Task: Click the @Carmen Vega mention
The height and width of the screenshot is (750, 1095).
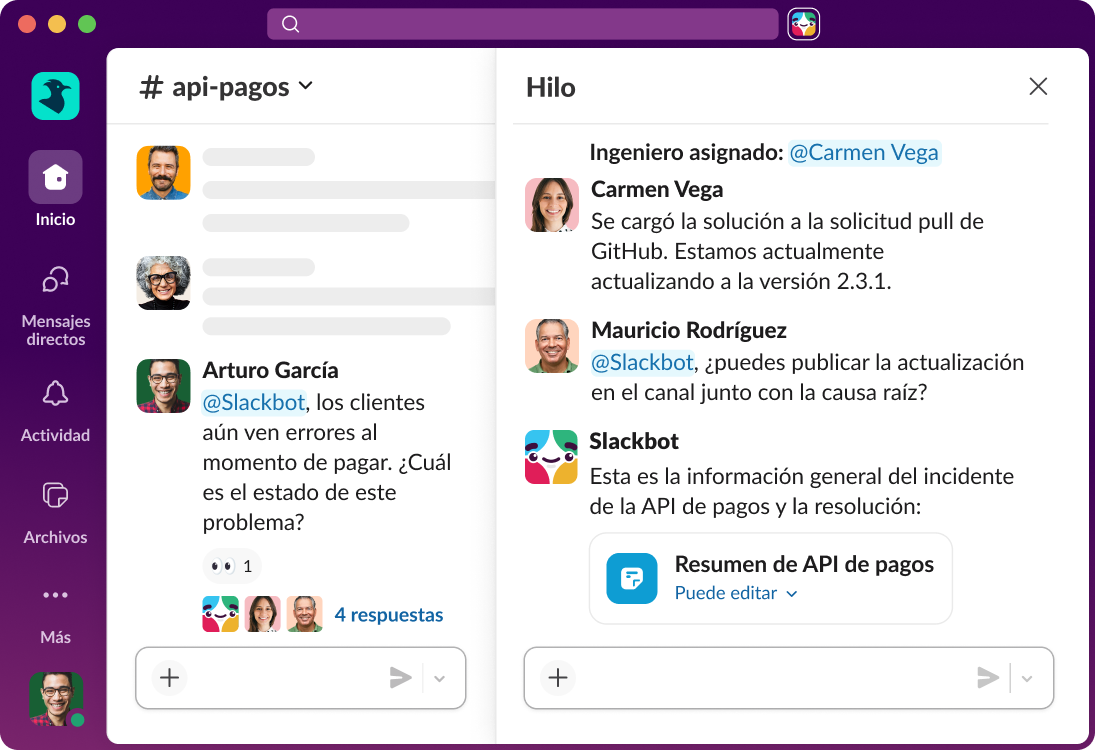Action: pyautogui.click(x=864, y=152)
